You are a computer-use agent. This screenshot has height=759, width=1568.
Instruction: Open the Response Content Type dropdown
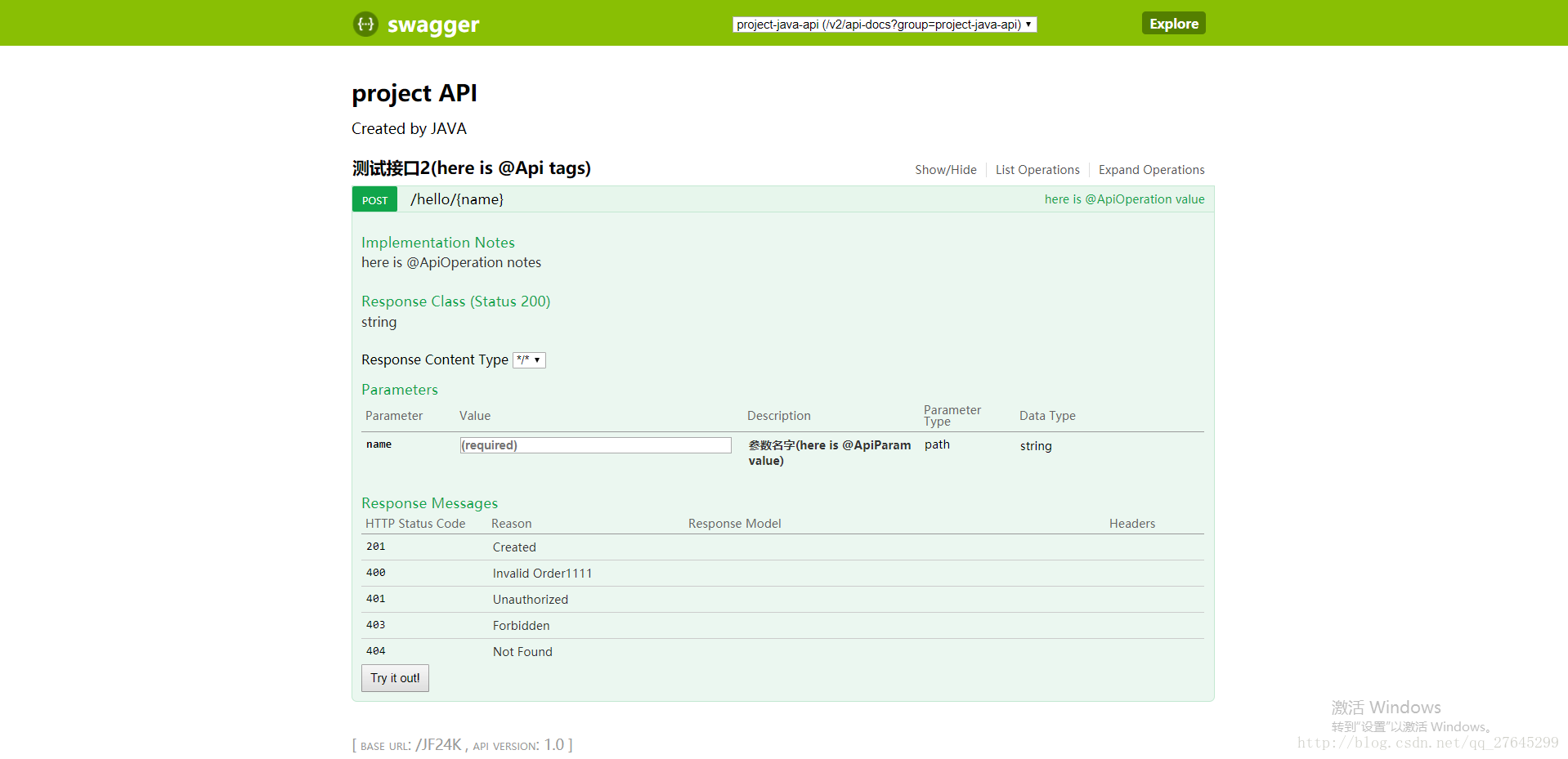[x=529, y=359]
